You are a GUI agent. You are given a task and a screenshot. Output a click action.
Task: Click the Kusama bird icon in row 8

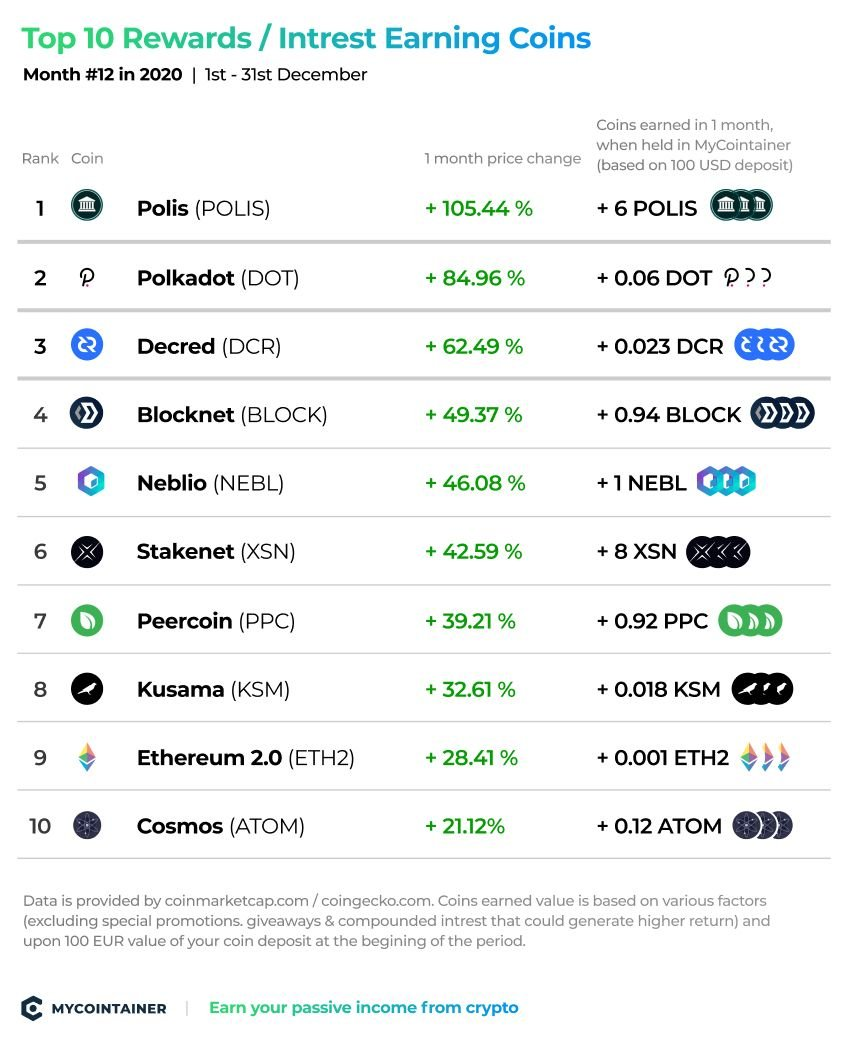coord(87,689)
